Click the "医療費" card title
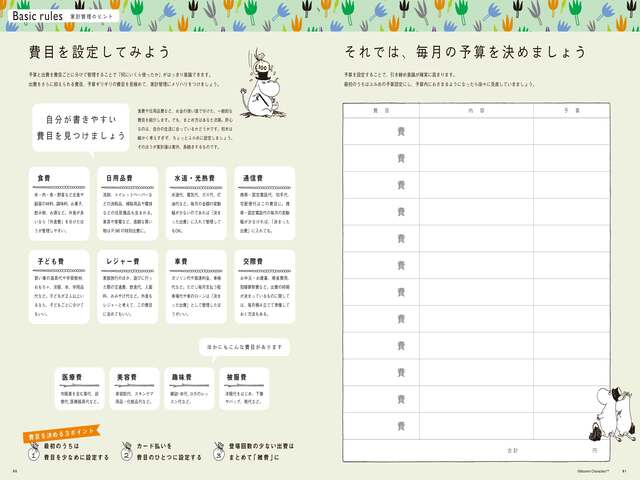 click(72, 377)
